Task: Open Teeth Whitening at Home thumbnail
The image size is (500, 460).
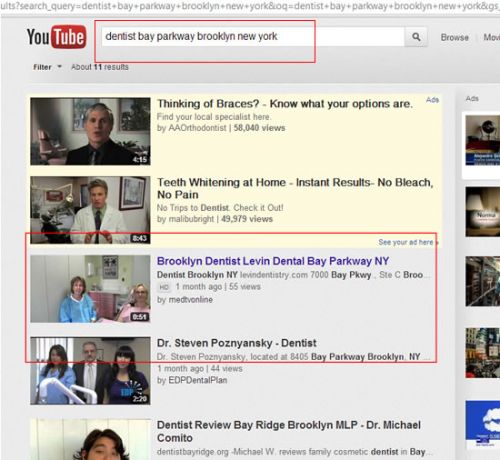Action: 90,210
